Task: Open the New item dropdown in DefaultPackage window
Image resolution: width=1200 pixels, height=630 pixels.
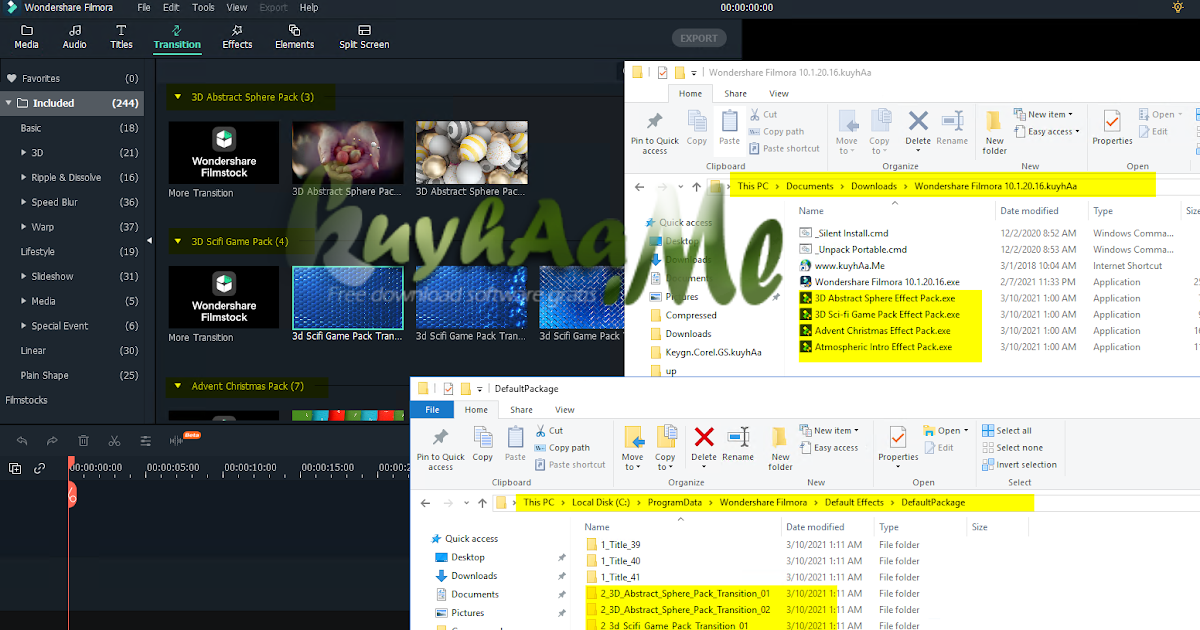Action: click(831, 431)
